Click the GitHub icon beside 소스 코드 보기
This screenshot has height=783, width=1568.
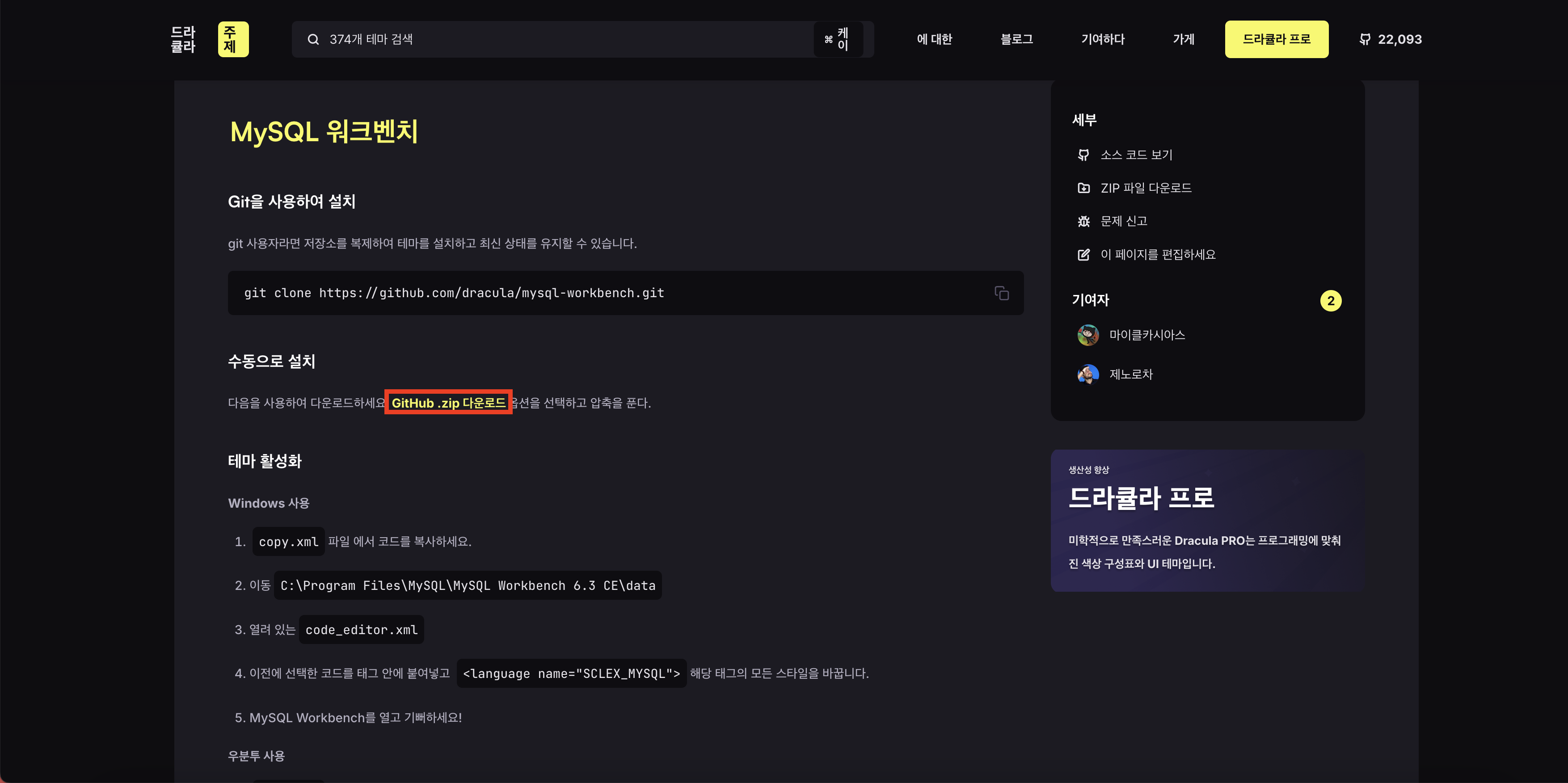1083,155
